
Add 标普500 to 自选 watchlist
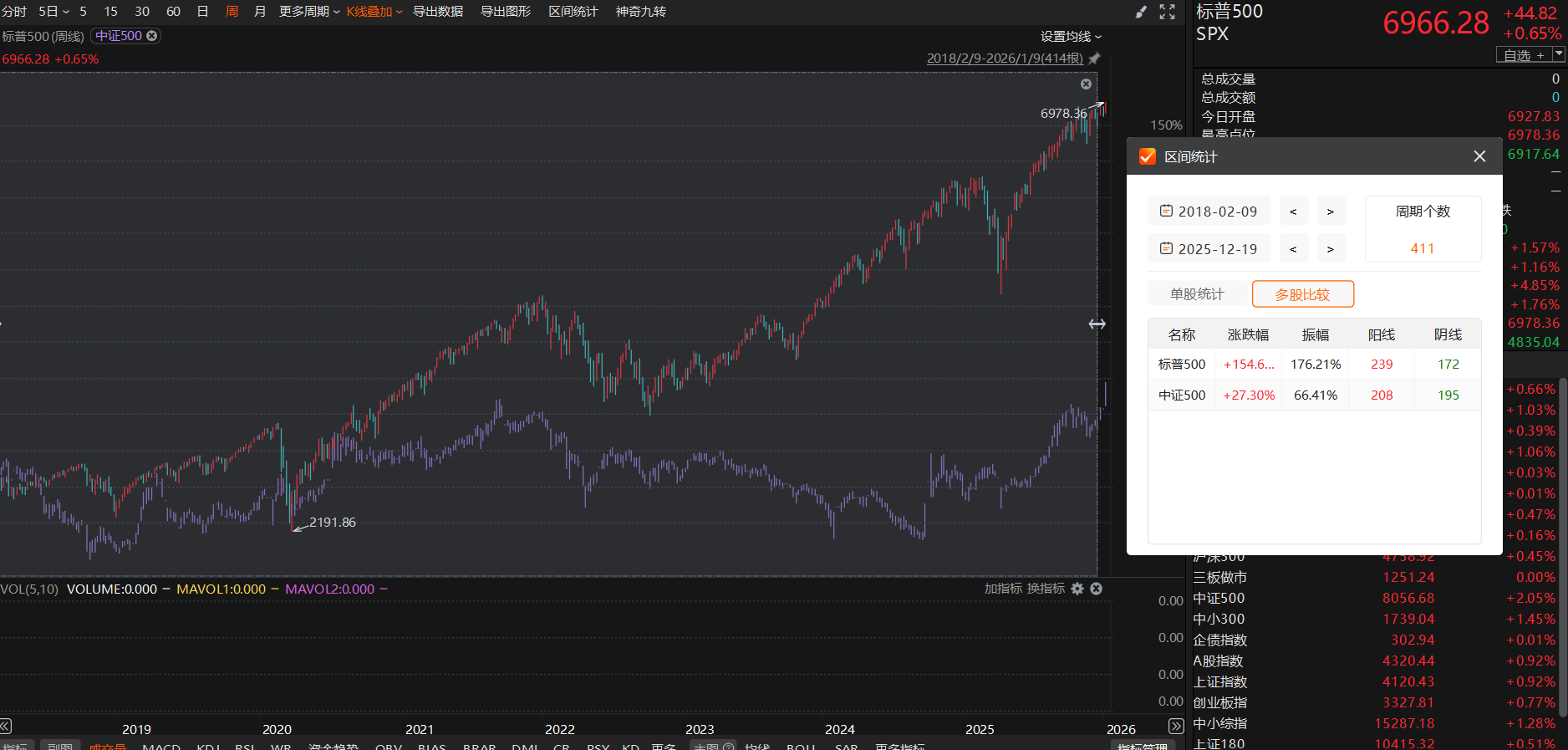click(1524, 54)
